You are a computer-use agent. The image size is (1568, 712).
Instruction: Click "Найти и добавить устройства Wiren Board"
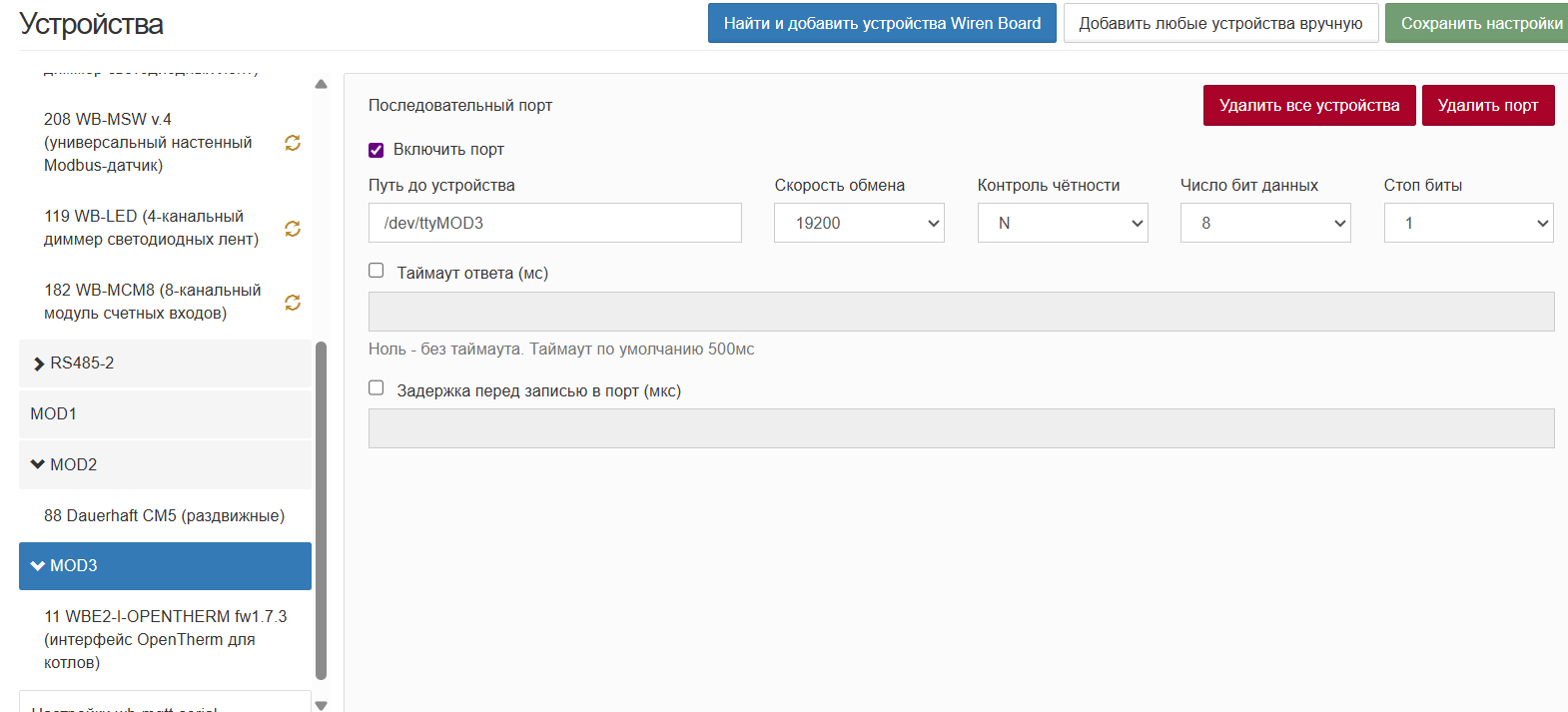click(x=882, y=23)
